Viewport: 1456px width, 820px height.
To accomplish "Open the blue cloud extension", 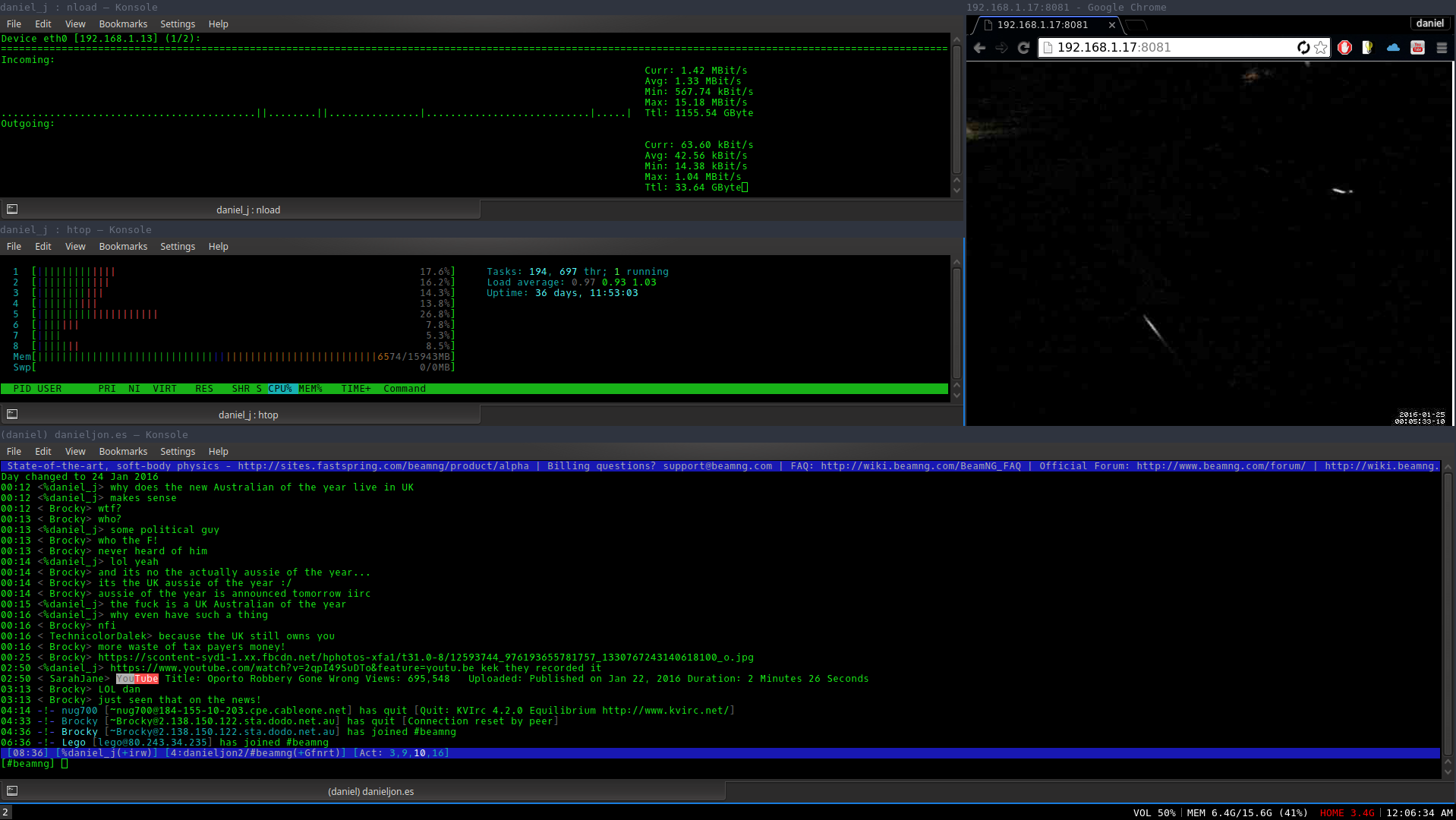I will tap(1393, 48).
